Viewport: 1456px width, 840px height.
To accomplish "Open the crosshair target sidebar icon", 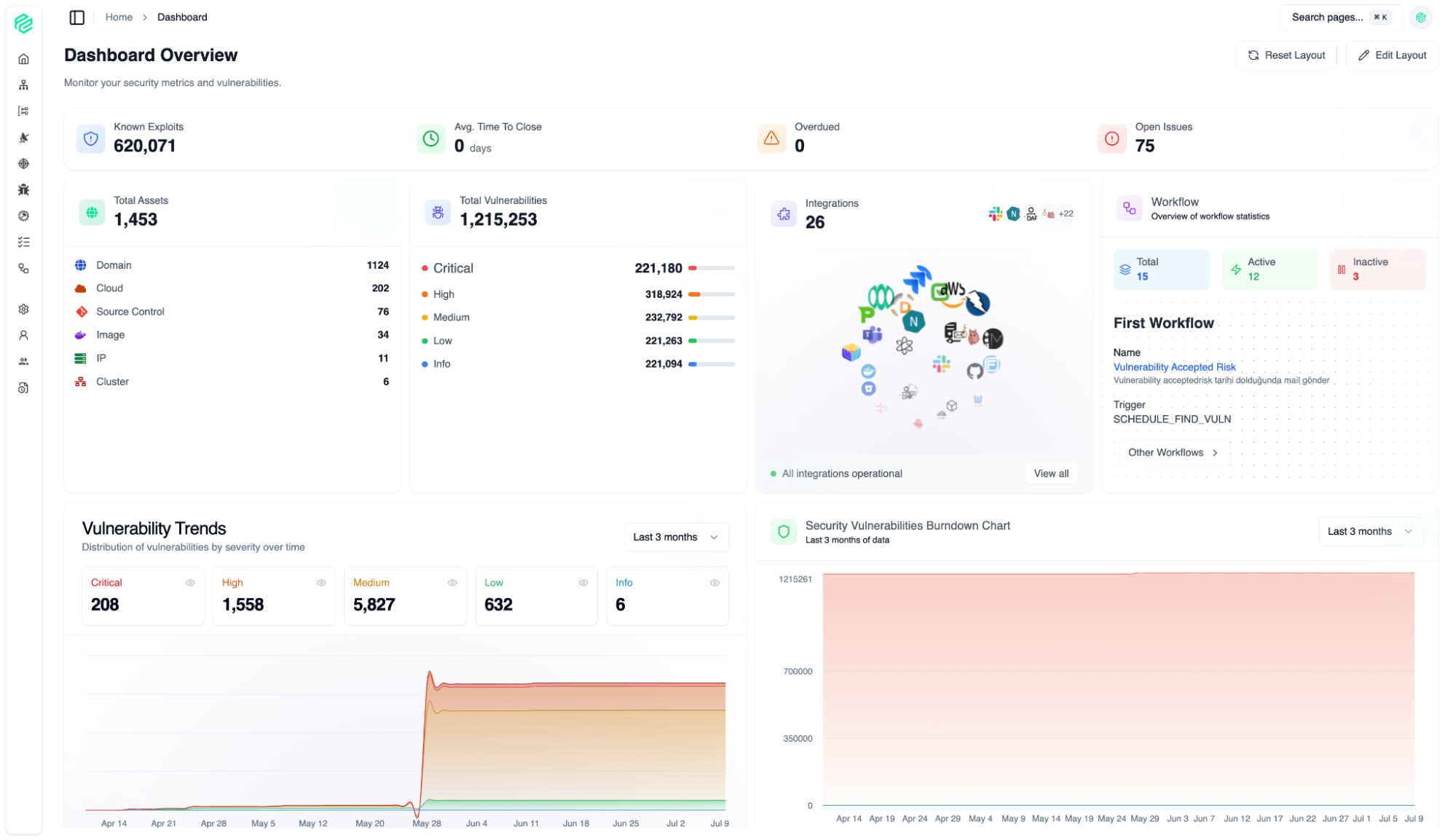I will point(23,163).
